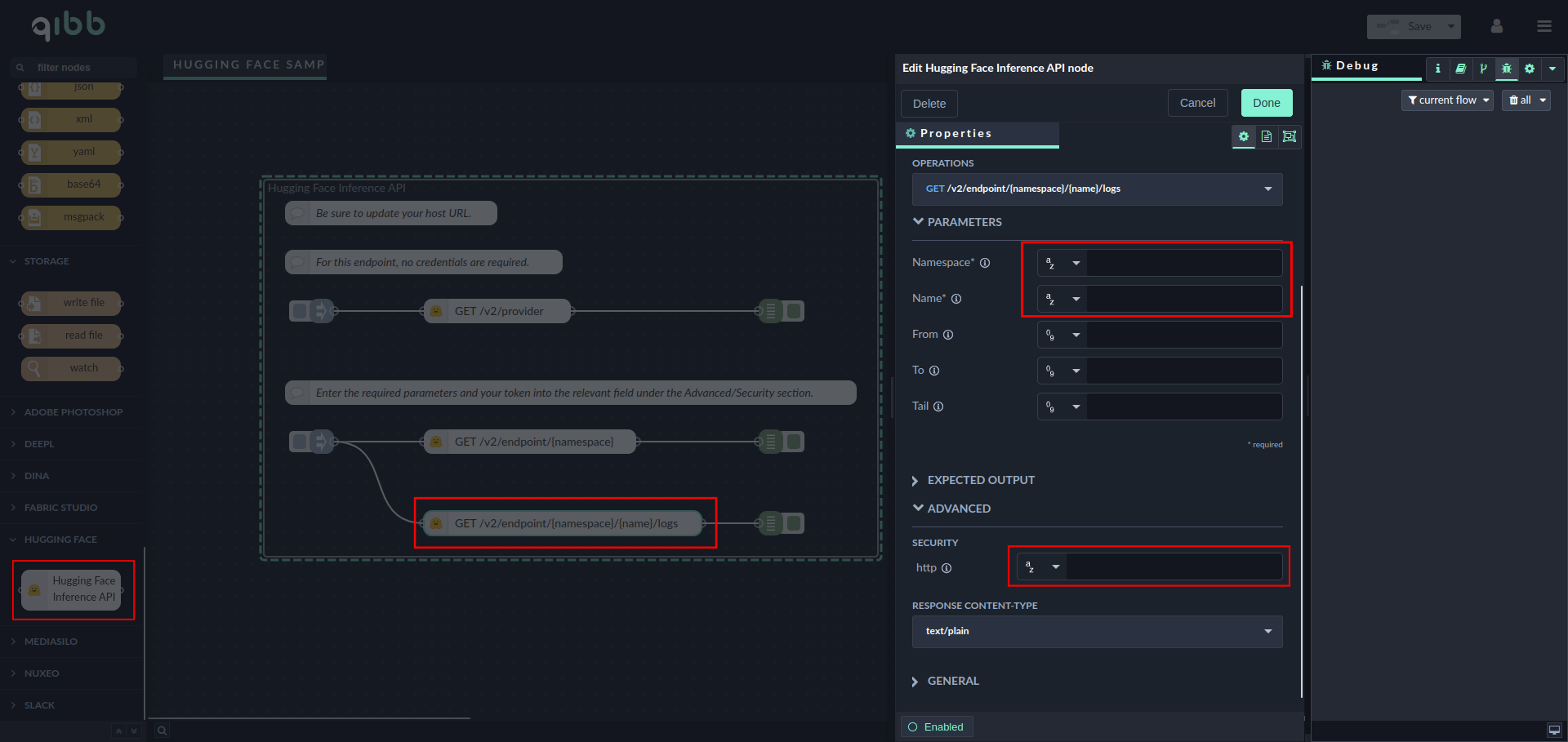The image size is (1568, 742).
Task: Click the user profile icon
Action: (x=1496, y=26)
